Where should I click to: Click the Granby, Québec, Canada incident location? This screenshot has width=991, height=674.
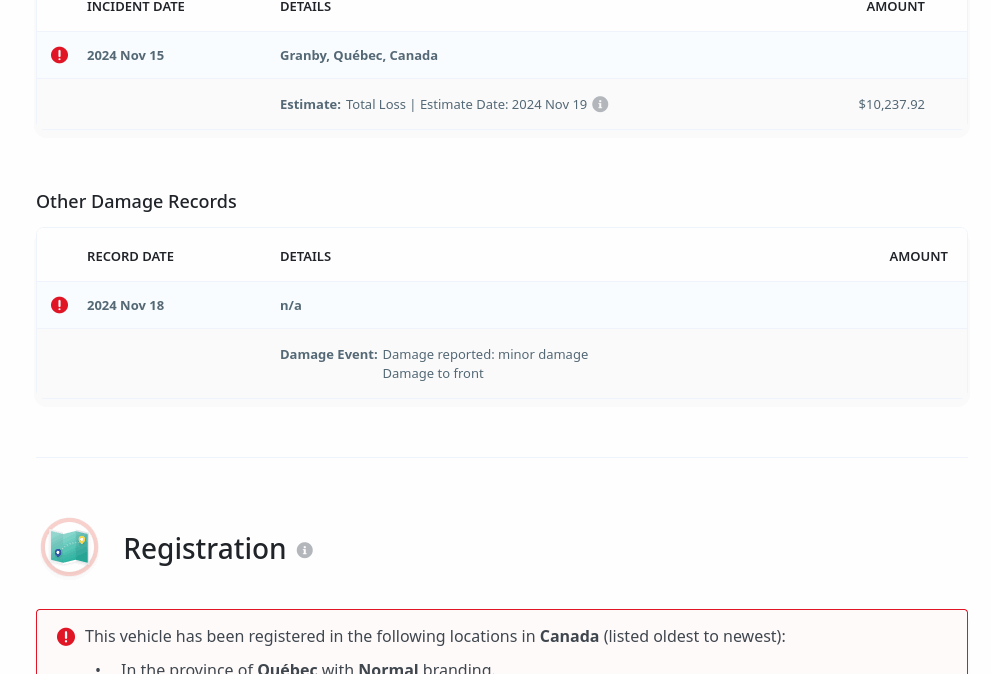[359, 56]
